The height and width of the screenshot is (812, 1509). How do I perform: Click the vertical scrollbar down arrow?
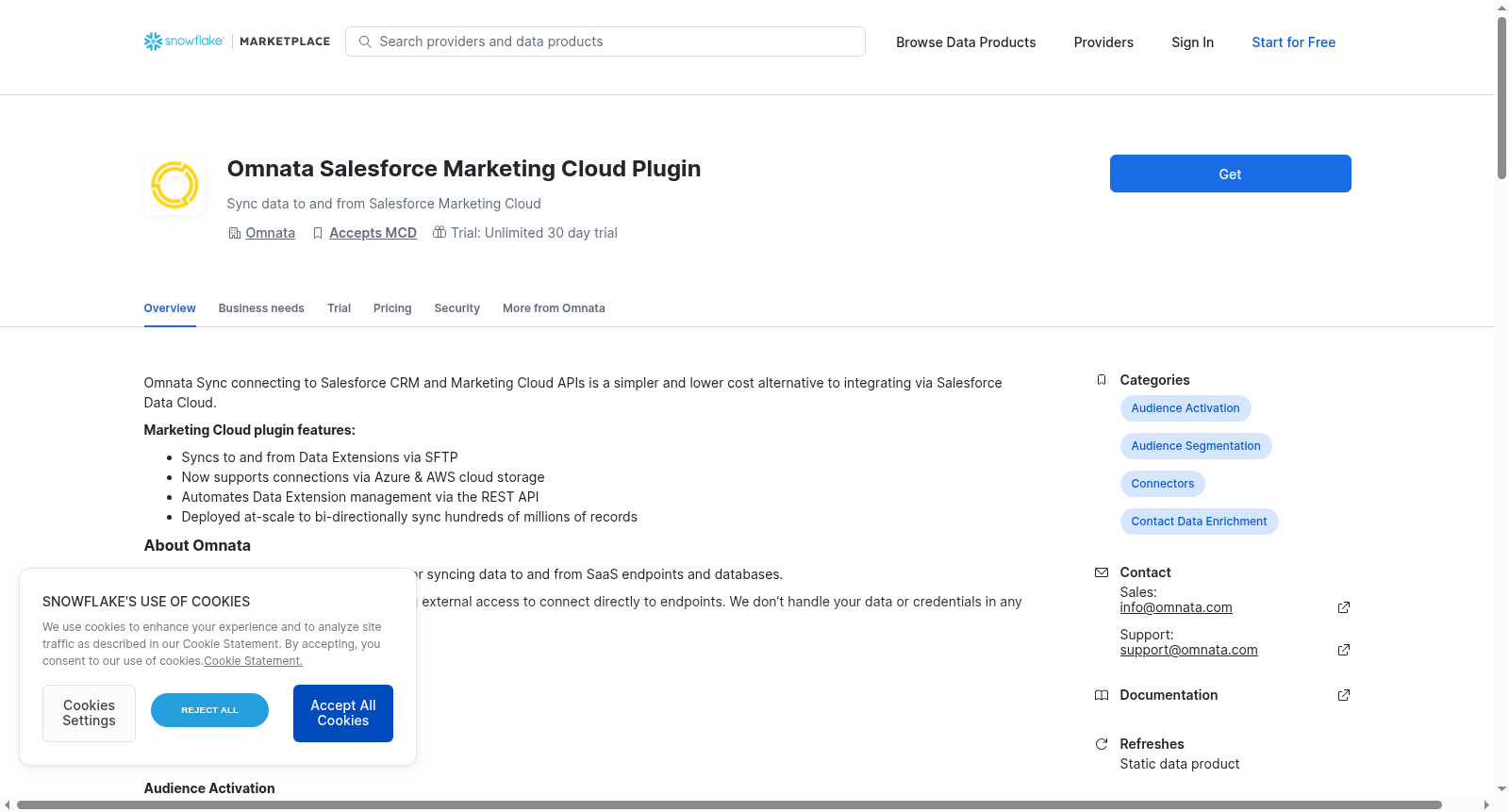[1501, 788]
